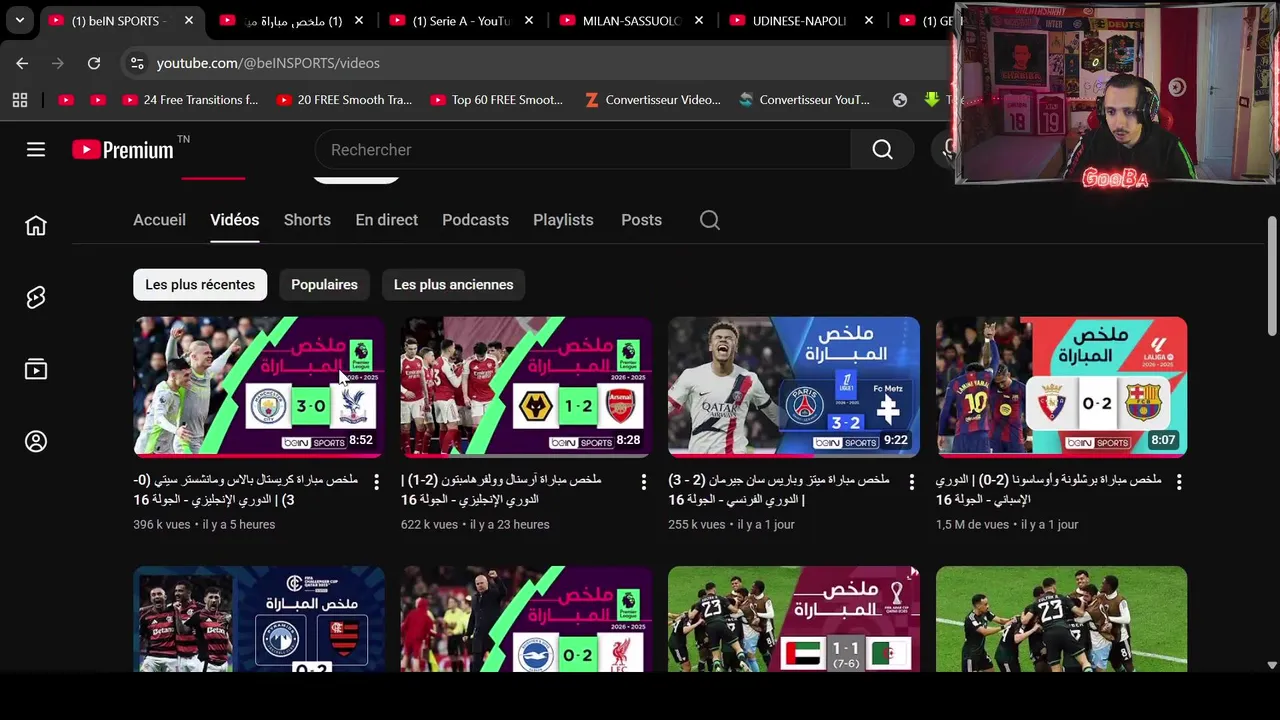This screenshot has height=720, width=1280.
Task: Play PSG 3-2 FC Metz thumbnail
Action: 794,387
